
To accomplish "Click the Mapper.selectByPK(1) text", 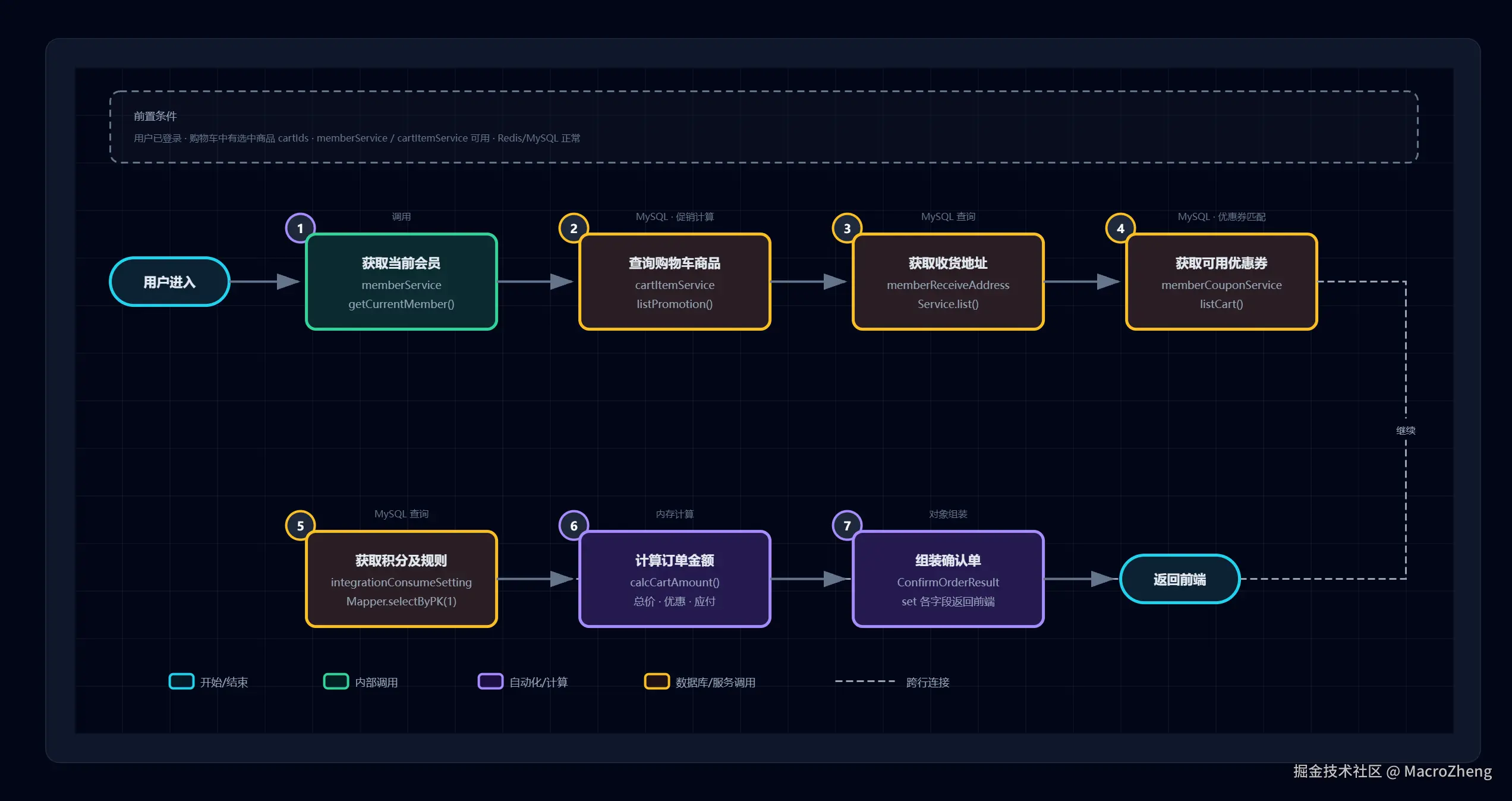I will coord(401,601).
